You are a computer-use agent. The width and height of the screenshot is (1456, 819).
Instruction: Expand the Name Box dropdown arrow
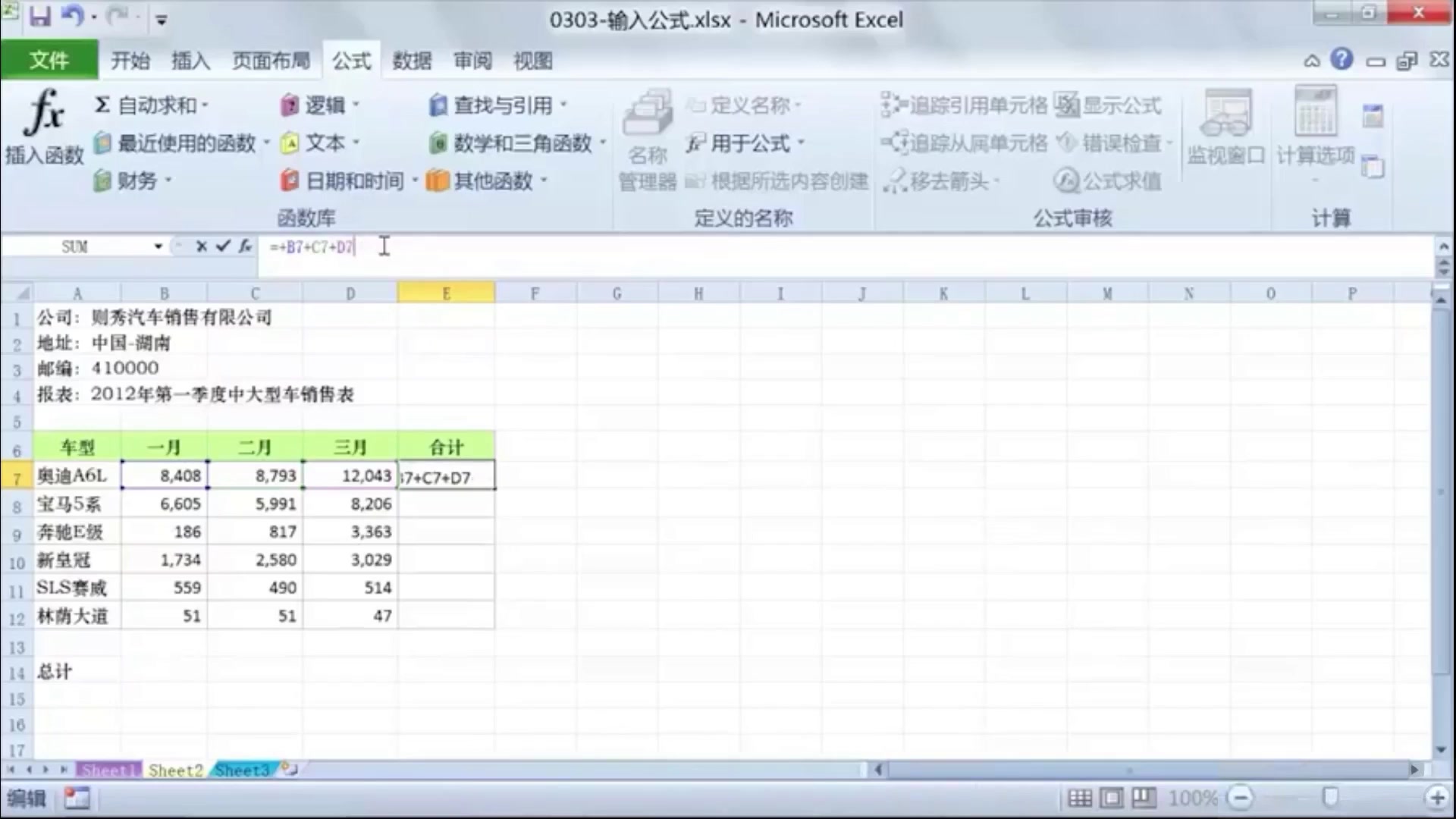(158, 246)
